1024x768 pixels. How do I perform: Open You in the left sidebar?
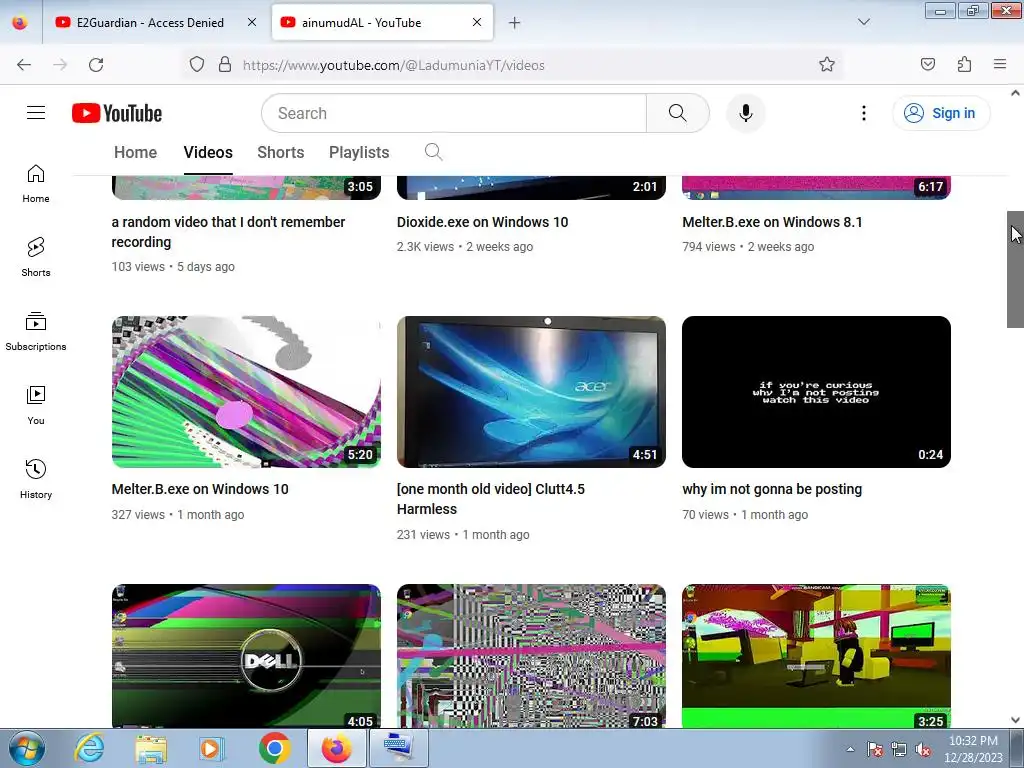36,406
